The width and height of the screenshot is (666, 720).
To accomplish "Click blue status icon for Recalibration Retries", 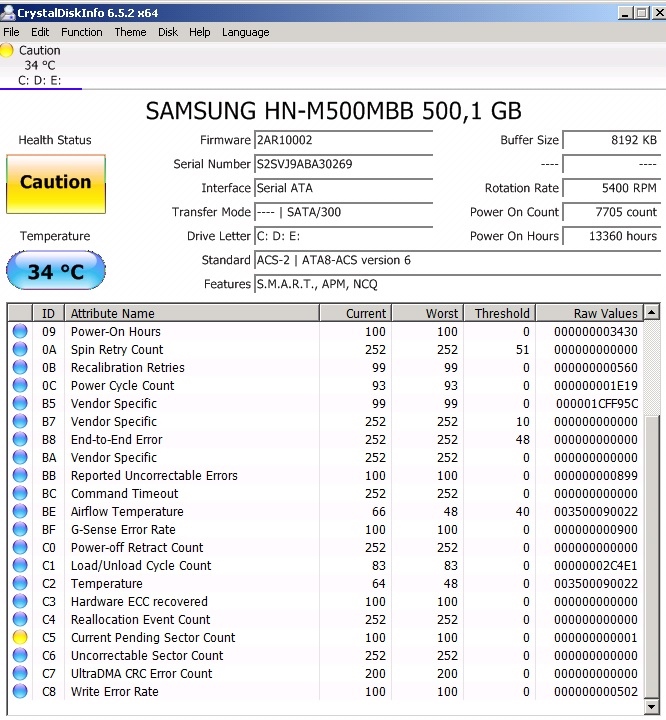I will [20, 367].
